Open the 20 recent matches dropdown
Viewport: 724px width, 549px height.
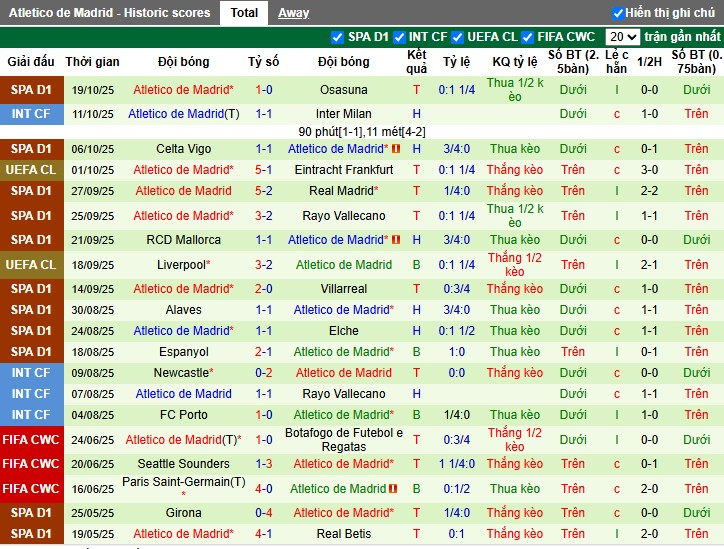point(622,36)
